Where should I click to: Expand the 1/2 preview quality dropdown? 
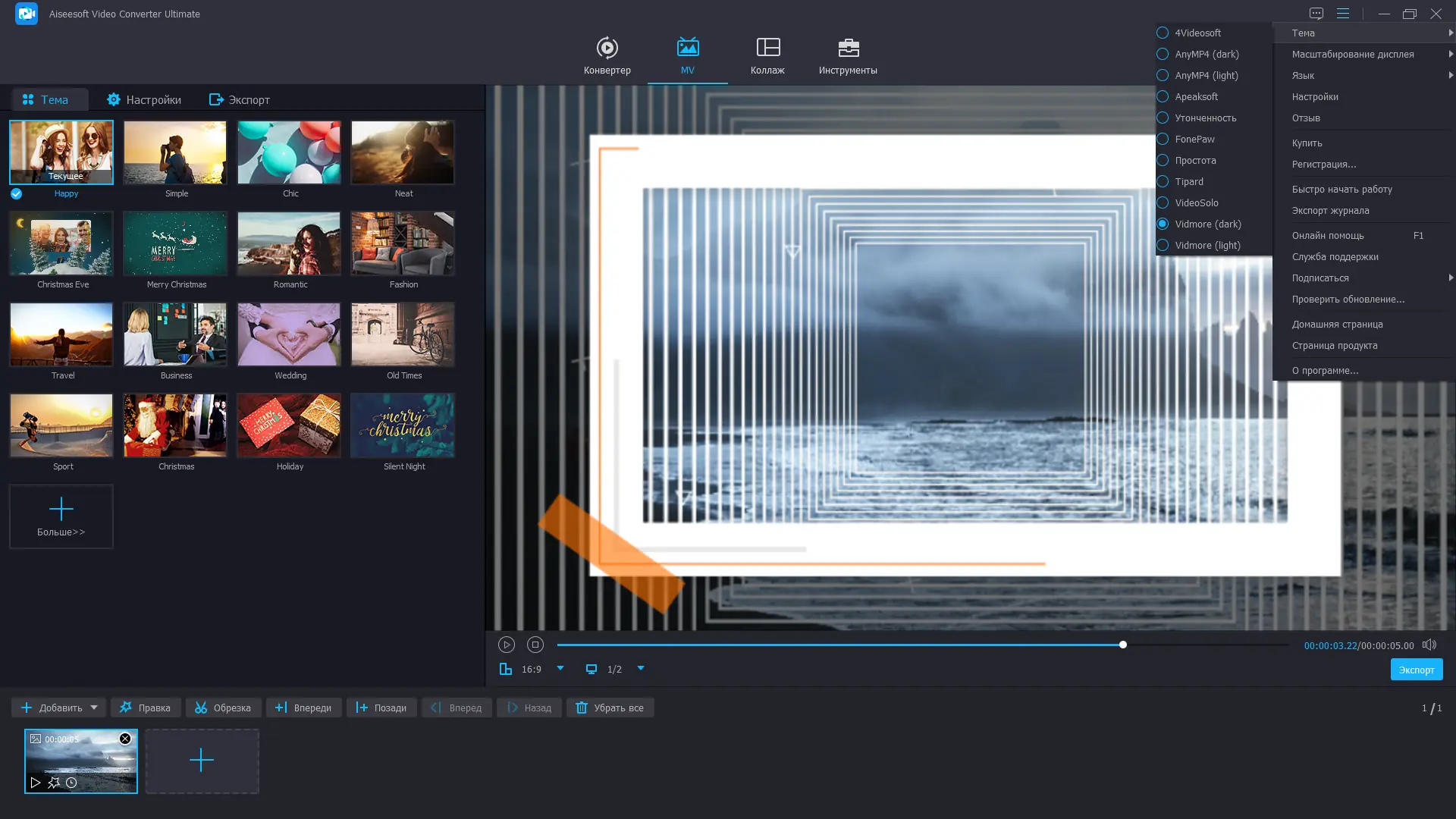coord(641,668)
